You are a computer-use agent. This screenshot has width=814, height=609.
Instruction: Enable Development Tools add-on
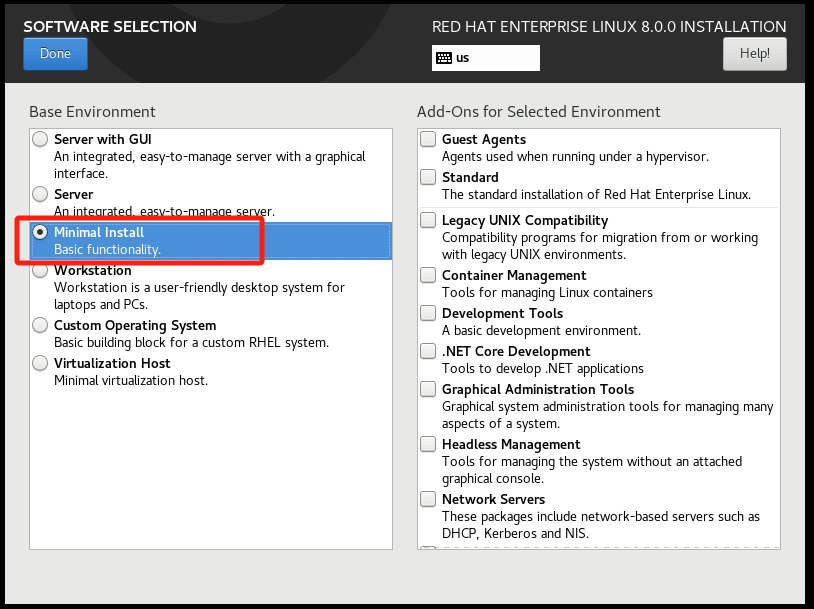pos(428,313)
